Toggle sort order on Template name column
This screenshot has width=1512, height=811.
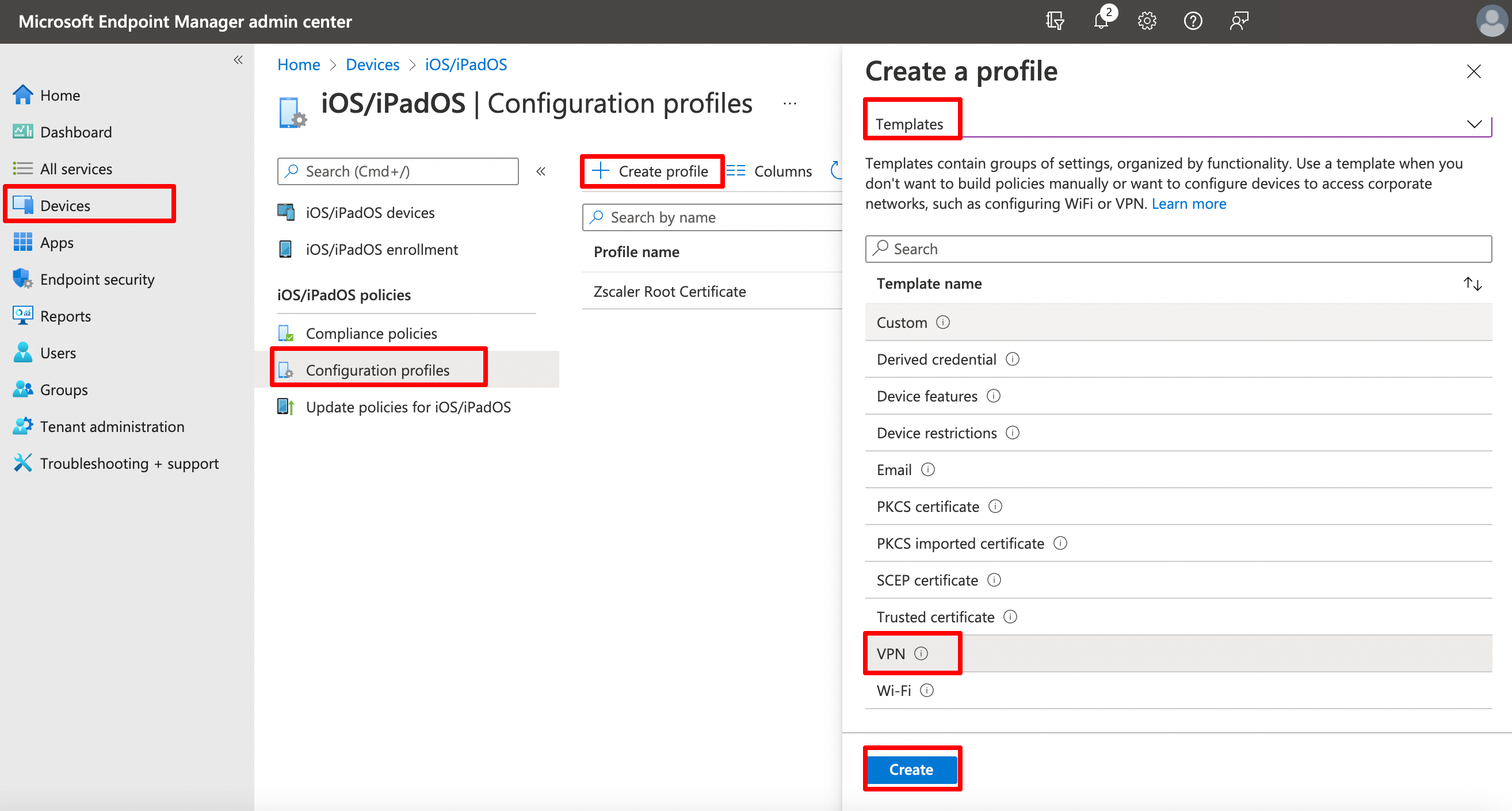tap(1473, 284)
